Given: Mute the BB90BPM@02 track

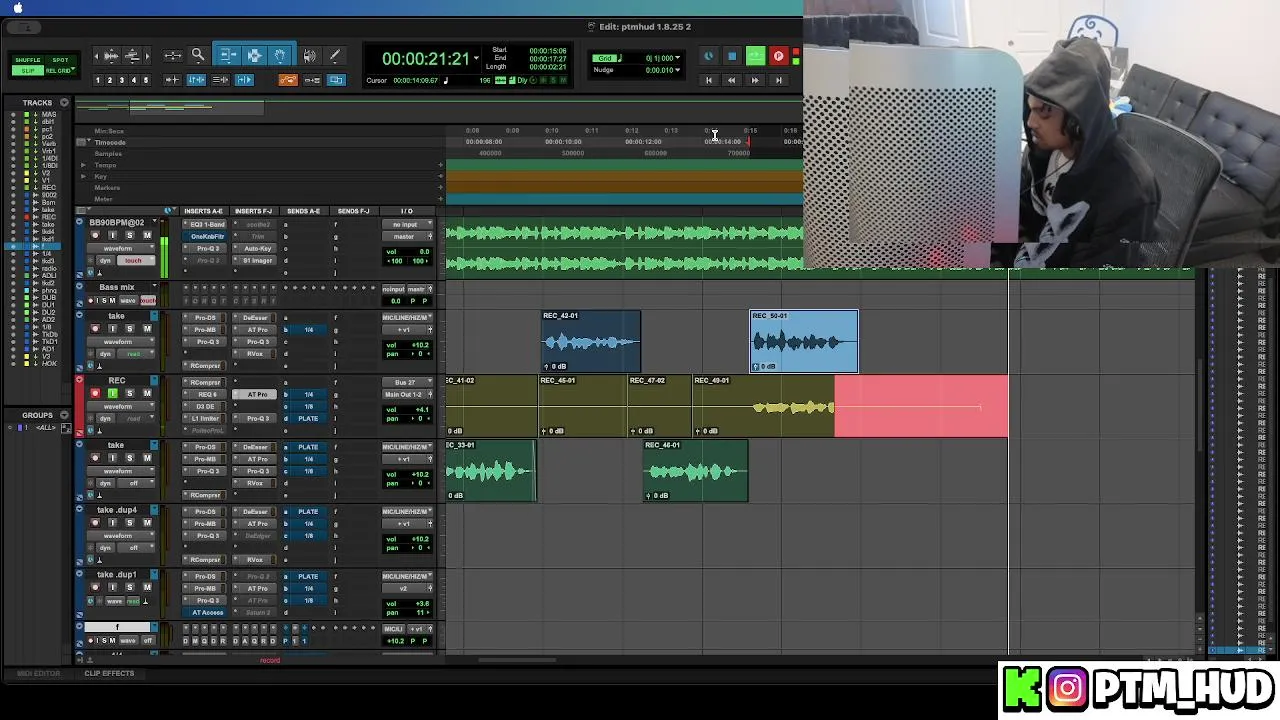Looking at the screenshot, I should click(147, 235).
